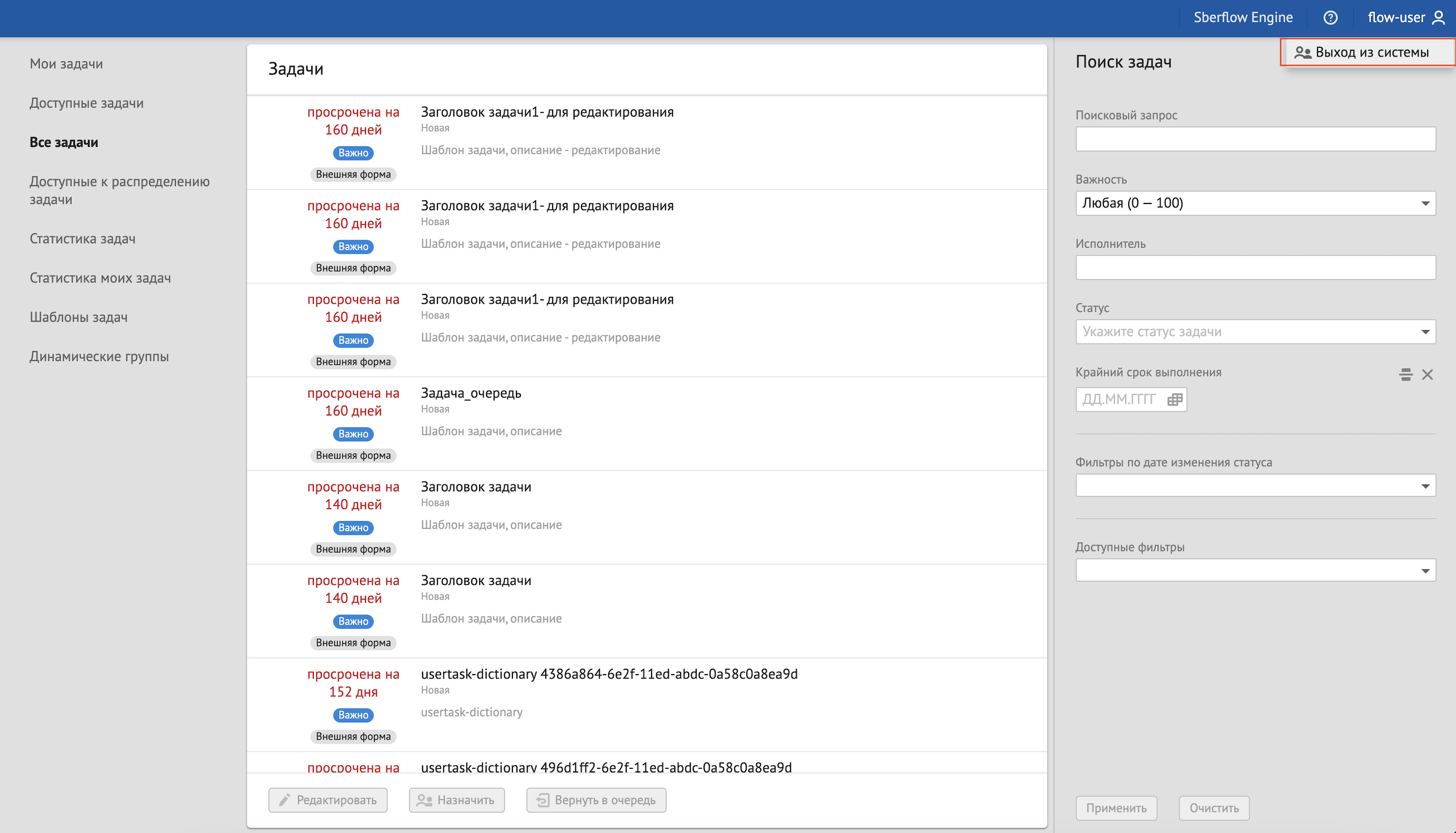
Task: Click the Исполнитель input field
Action: (x=1255, y=268)
